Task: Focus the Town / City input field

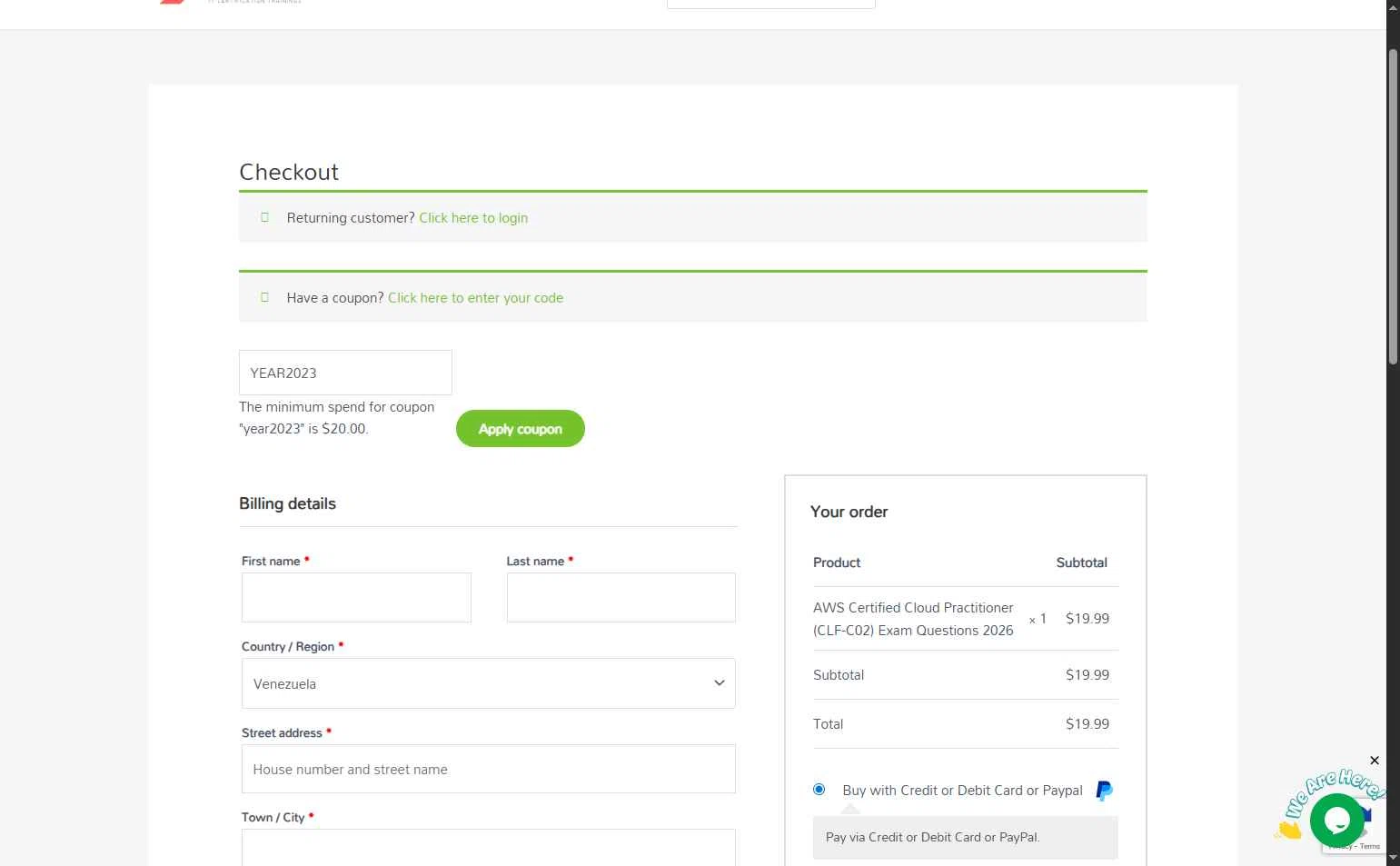Action: [489, 848]
